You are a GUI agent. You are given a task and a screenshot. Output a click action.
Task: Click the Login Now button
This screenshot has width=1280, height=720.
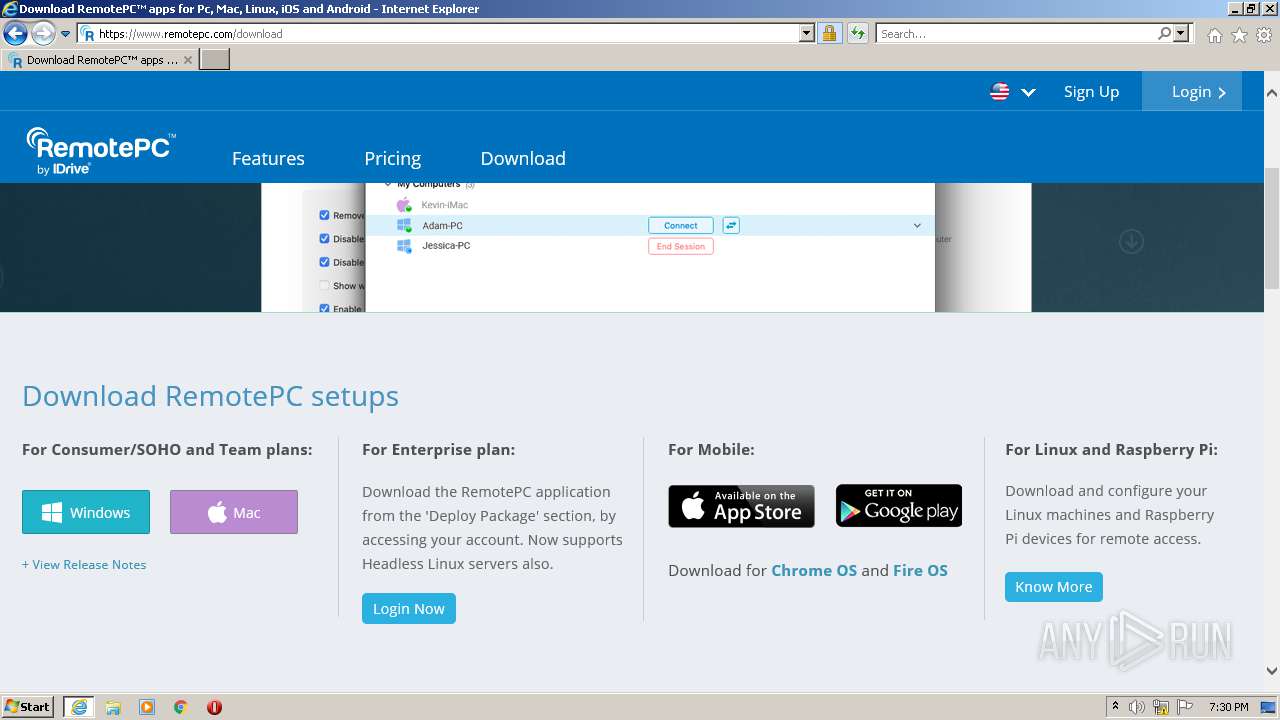point(409,608)
